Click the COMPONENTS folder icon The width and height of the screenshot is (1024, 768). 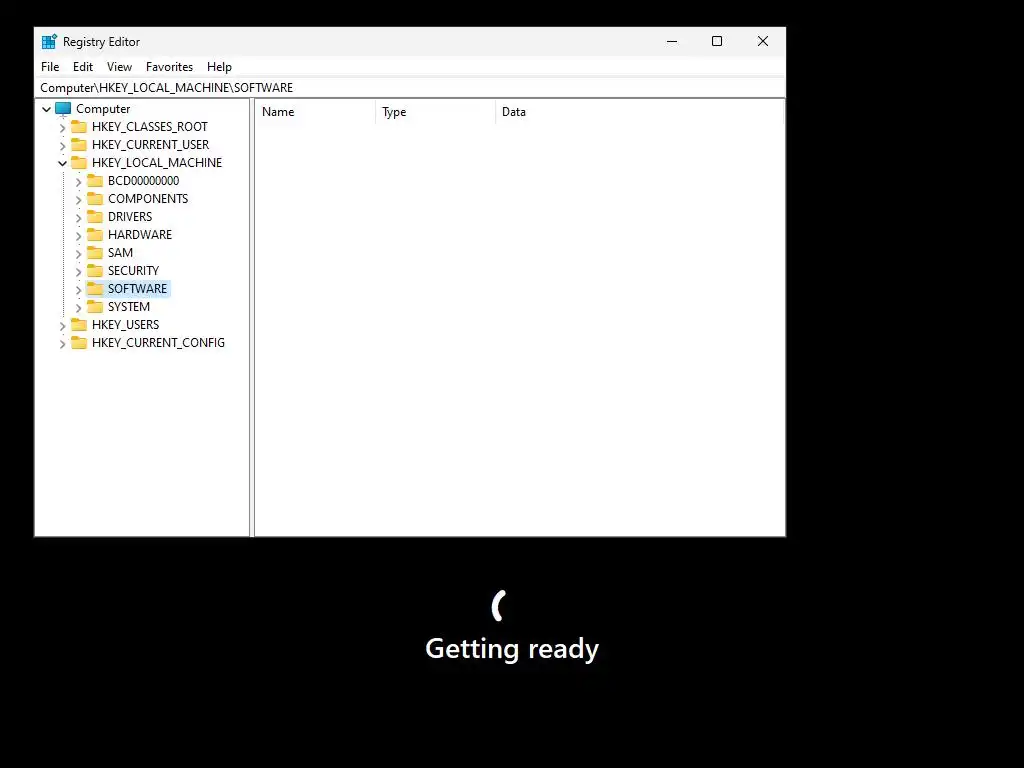click(x=95, y=199)
